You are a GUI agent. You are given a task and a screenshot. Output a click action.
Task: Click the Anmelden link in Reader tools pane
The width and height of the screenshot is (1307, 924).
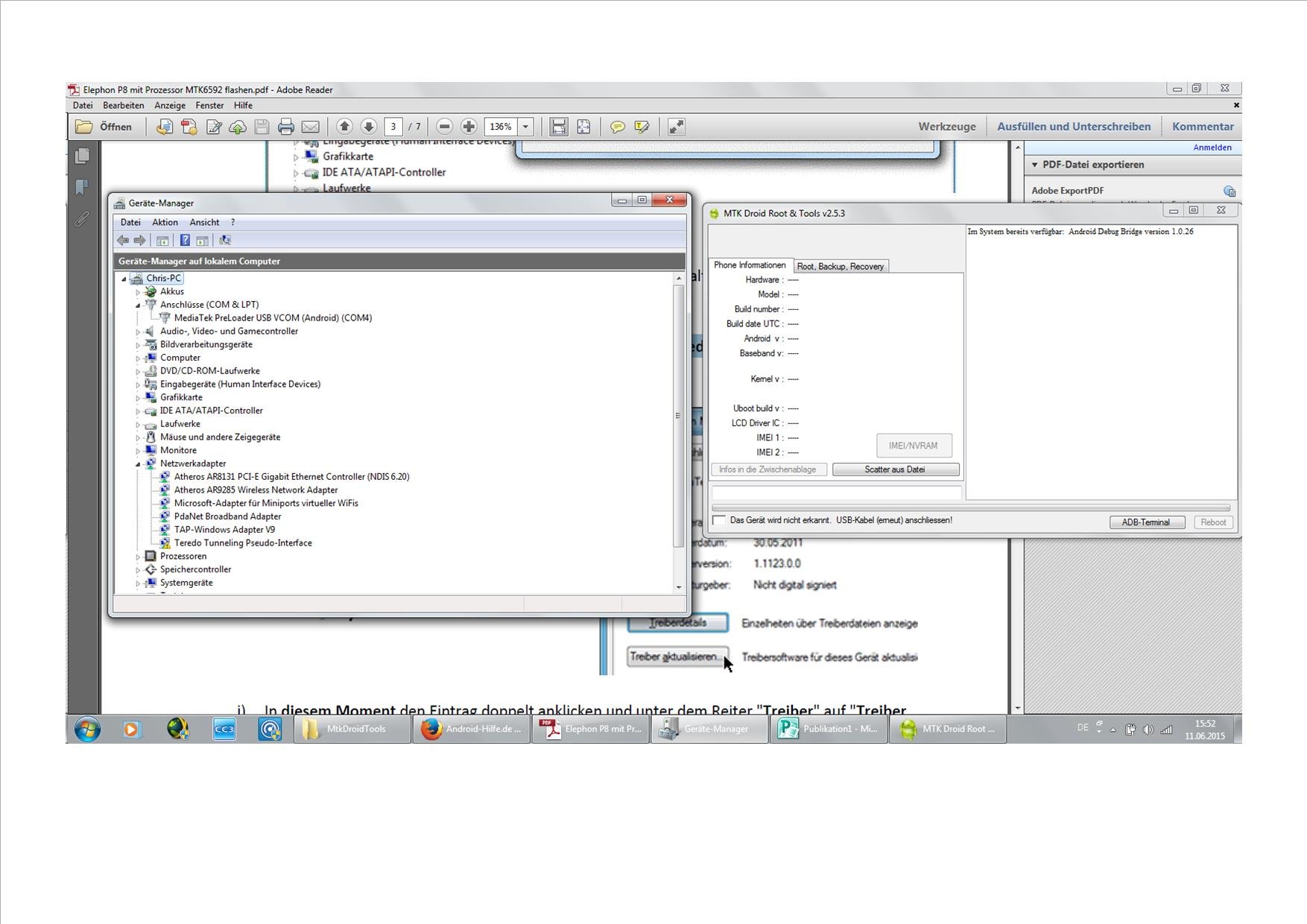pyautogui.click(x=1212, y=148)
